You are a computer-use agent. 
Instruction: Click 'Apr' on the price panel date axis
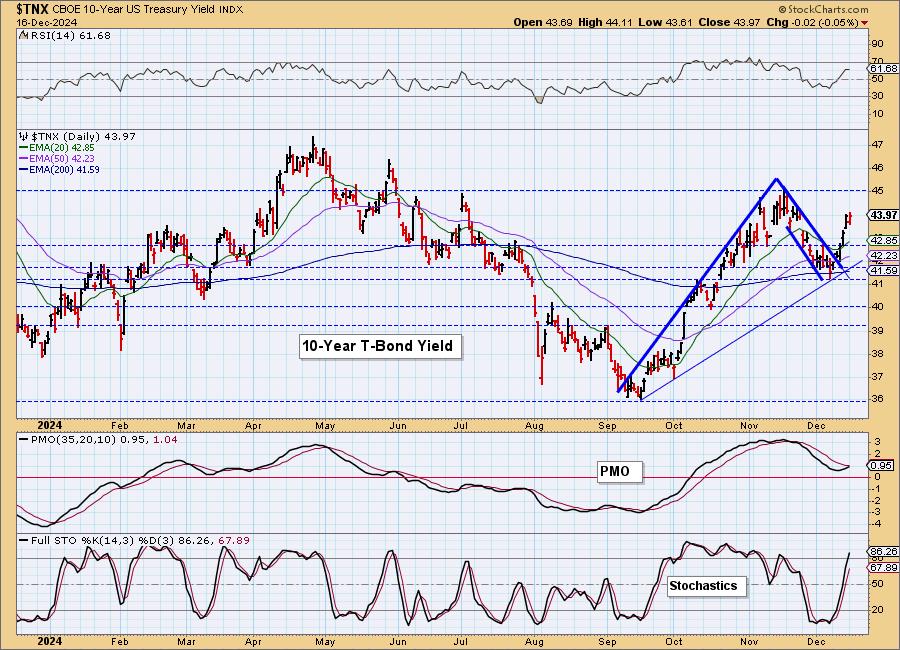click(x=253, y=426)
